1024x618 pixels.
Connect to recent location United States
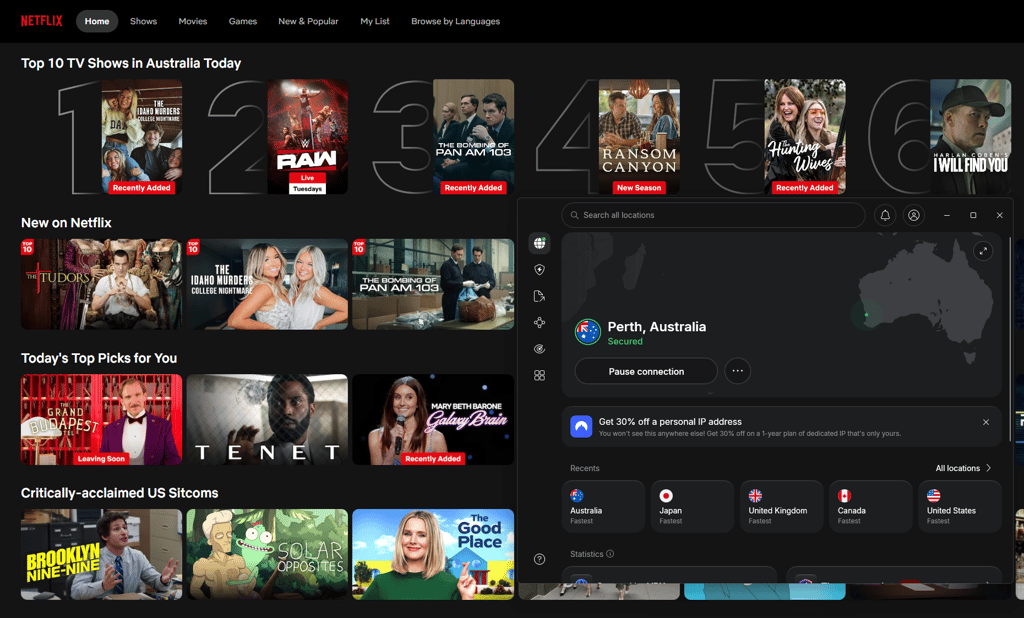[x=960, y=506]
